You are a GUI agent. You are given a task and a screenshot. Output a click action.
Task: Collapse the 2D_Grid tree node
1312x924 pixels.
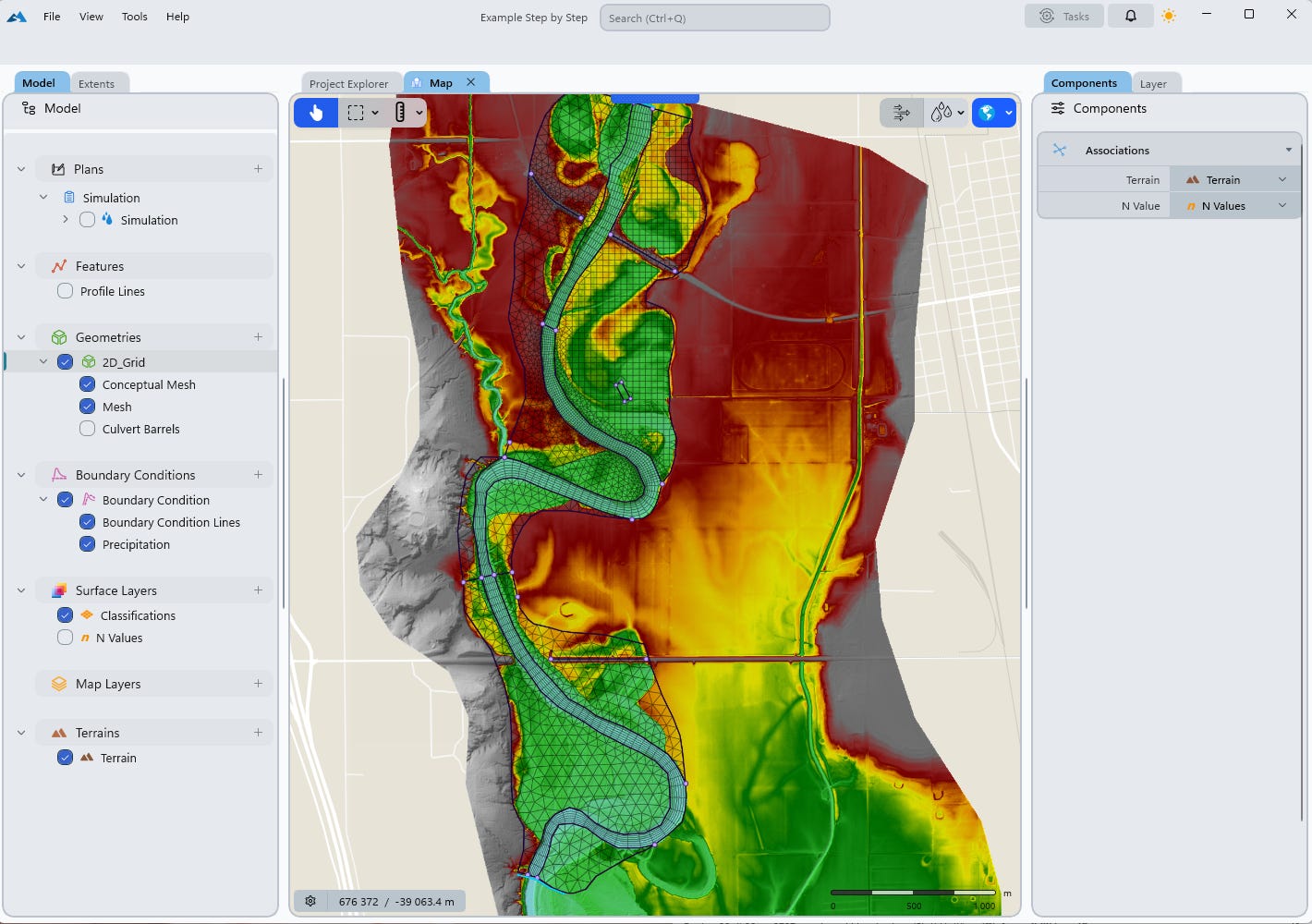tap(43, 362)
